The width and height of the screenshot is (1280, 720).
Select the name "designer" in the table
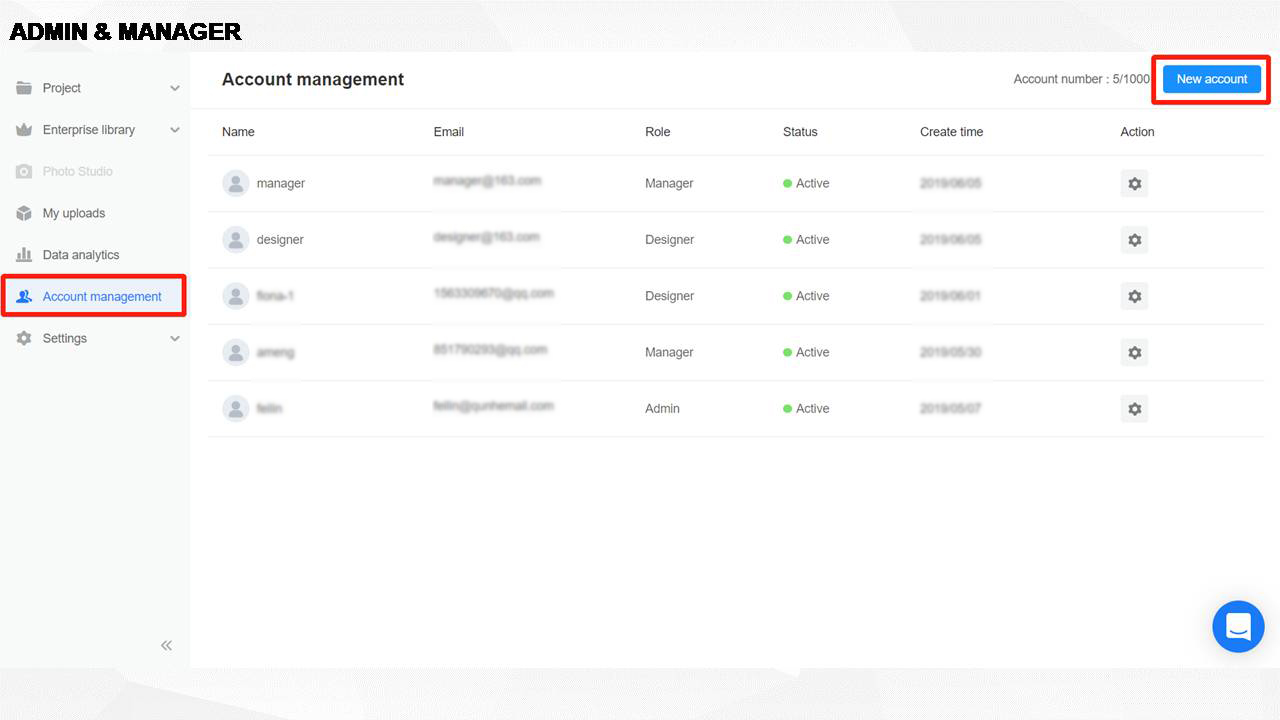pos(280,240)
